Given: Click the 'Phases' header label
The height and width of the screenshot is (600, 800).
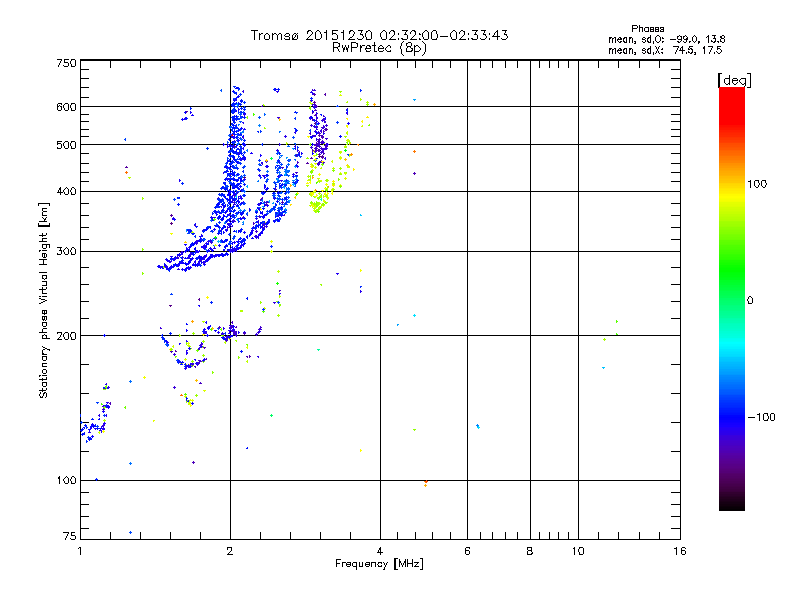Looking at the screenshot, I should pos(647,29).
